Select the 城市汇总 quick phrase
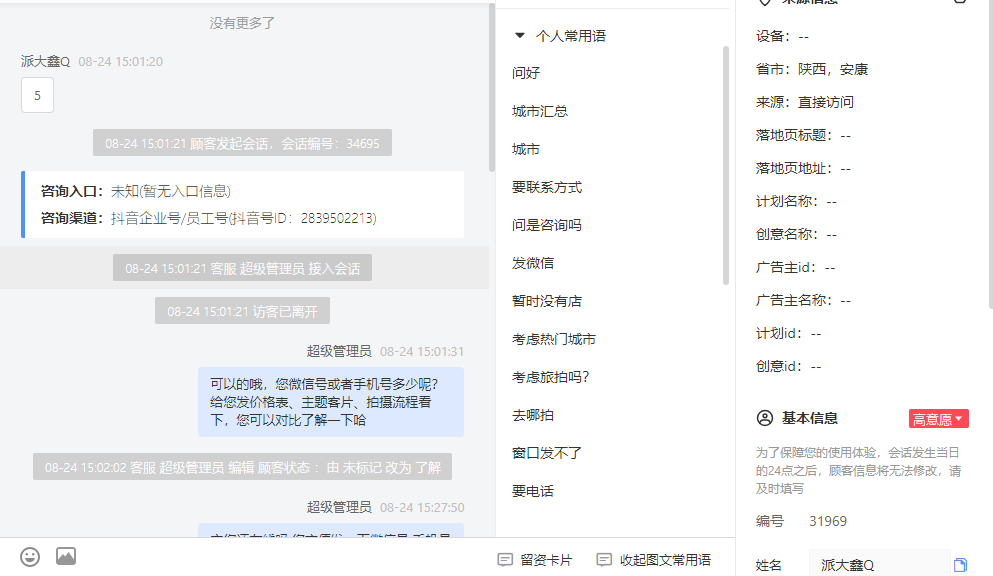 click(540, 111)
